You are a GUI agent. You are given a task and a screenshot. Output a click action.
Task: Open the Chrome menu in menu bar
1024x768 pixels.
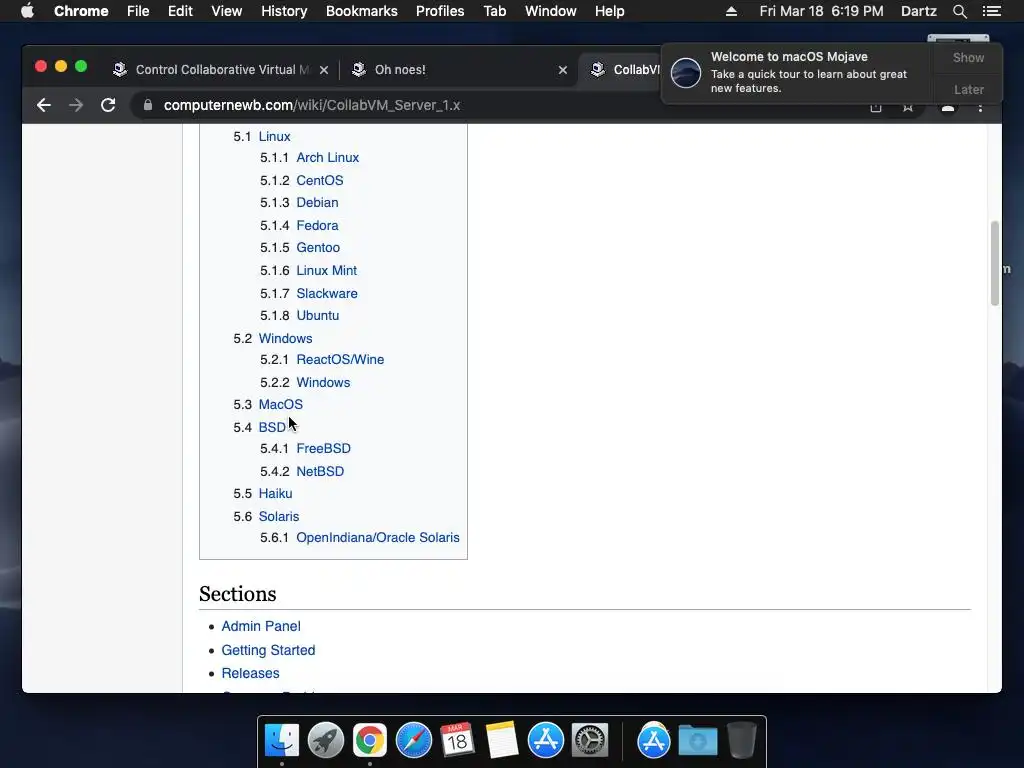81,11
